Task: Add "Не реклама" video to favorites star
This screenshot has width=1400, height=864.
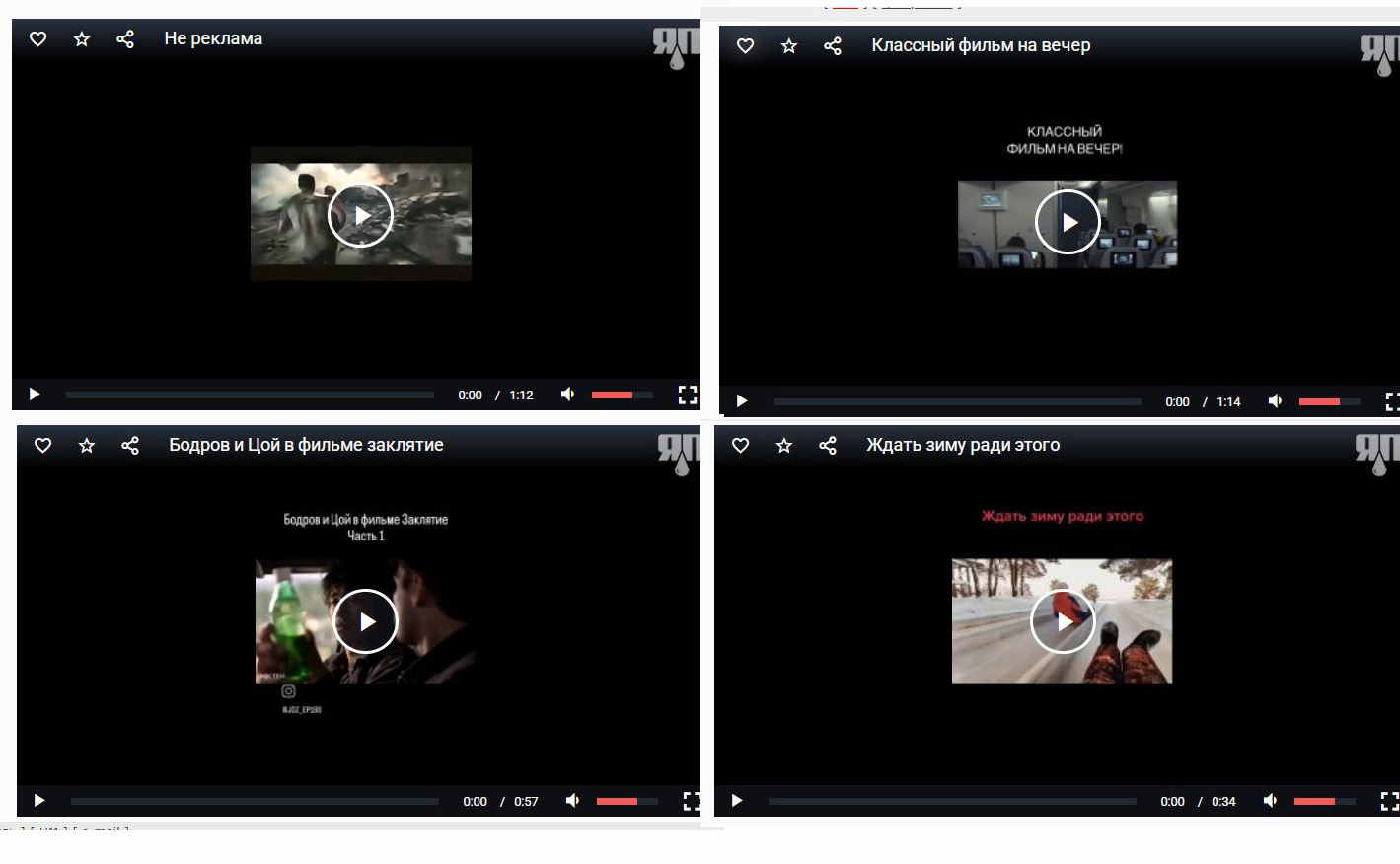Action: click(x=82, y=38)
